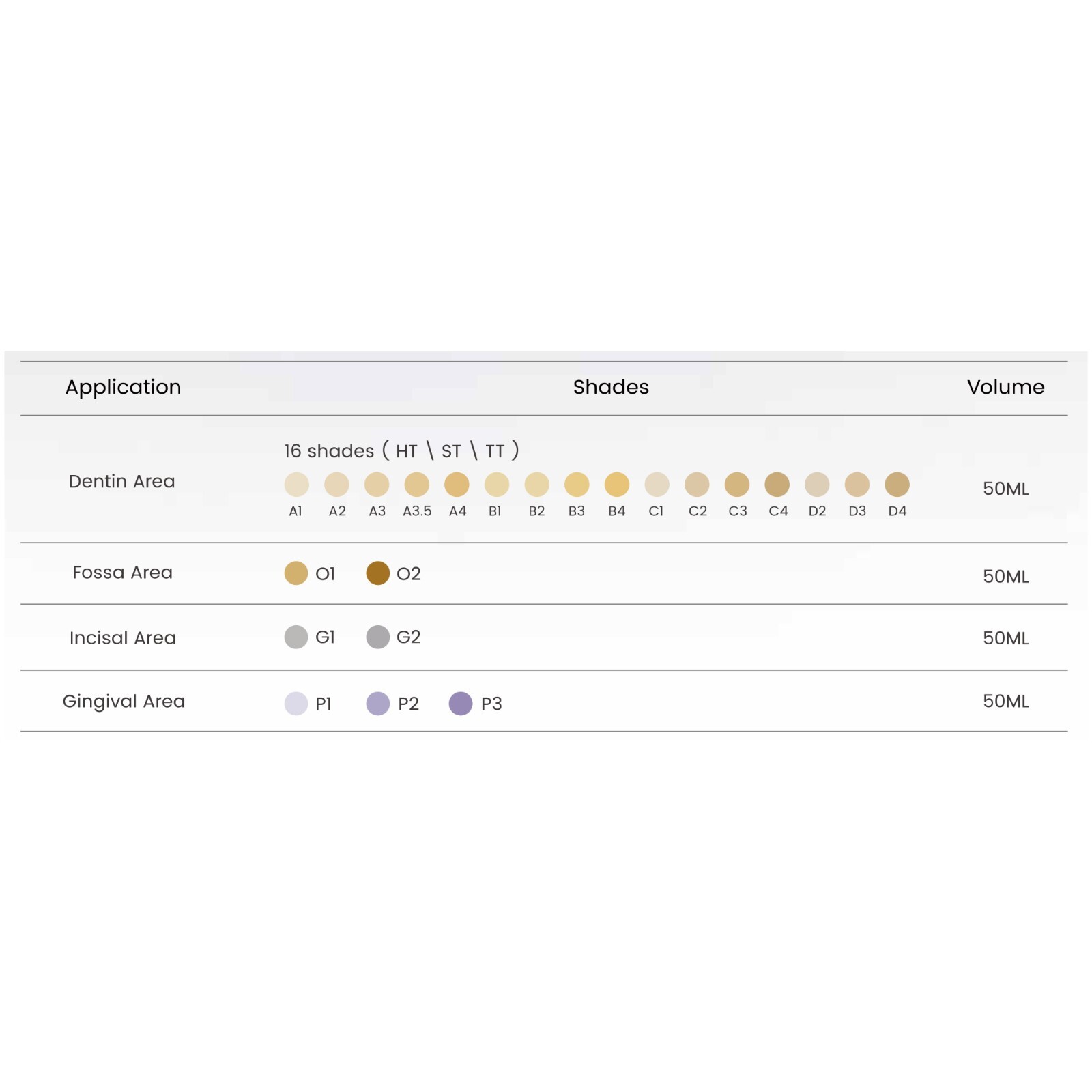Select the A1 dentin shade swatch
1092x1092 pixels.
(296, 485)
